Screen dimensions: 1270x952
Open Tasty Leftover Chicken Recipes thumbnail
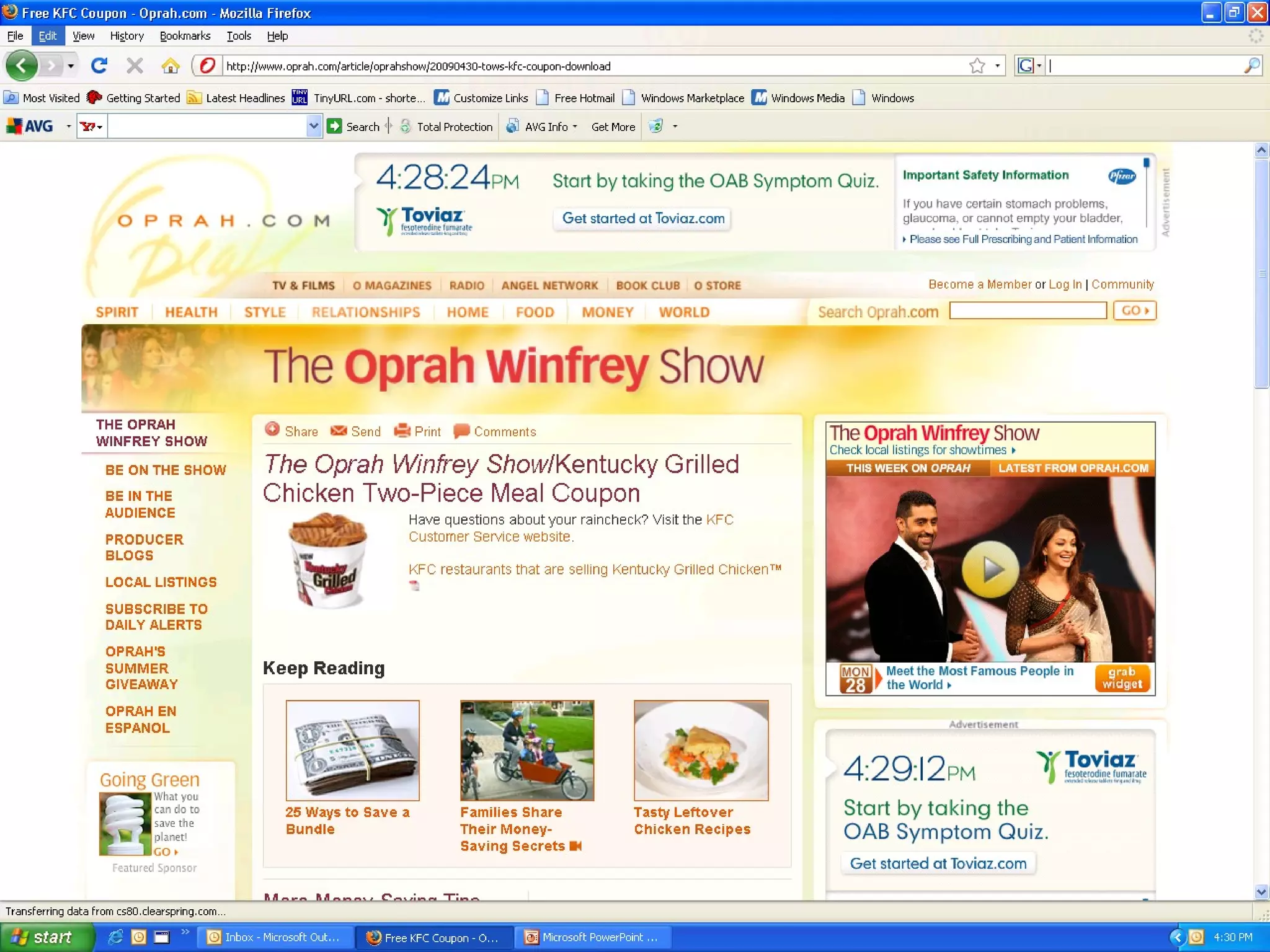coord(701,750)
